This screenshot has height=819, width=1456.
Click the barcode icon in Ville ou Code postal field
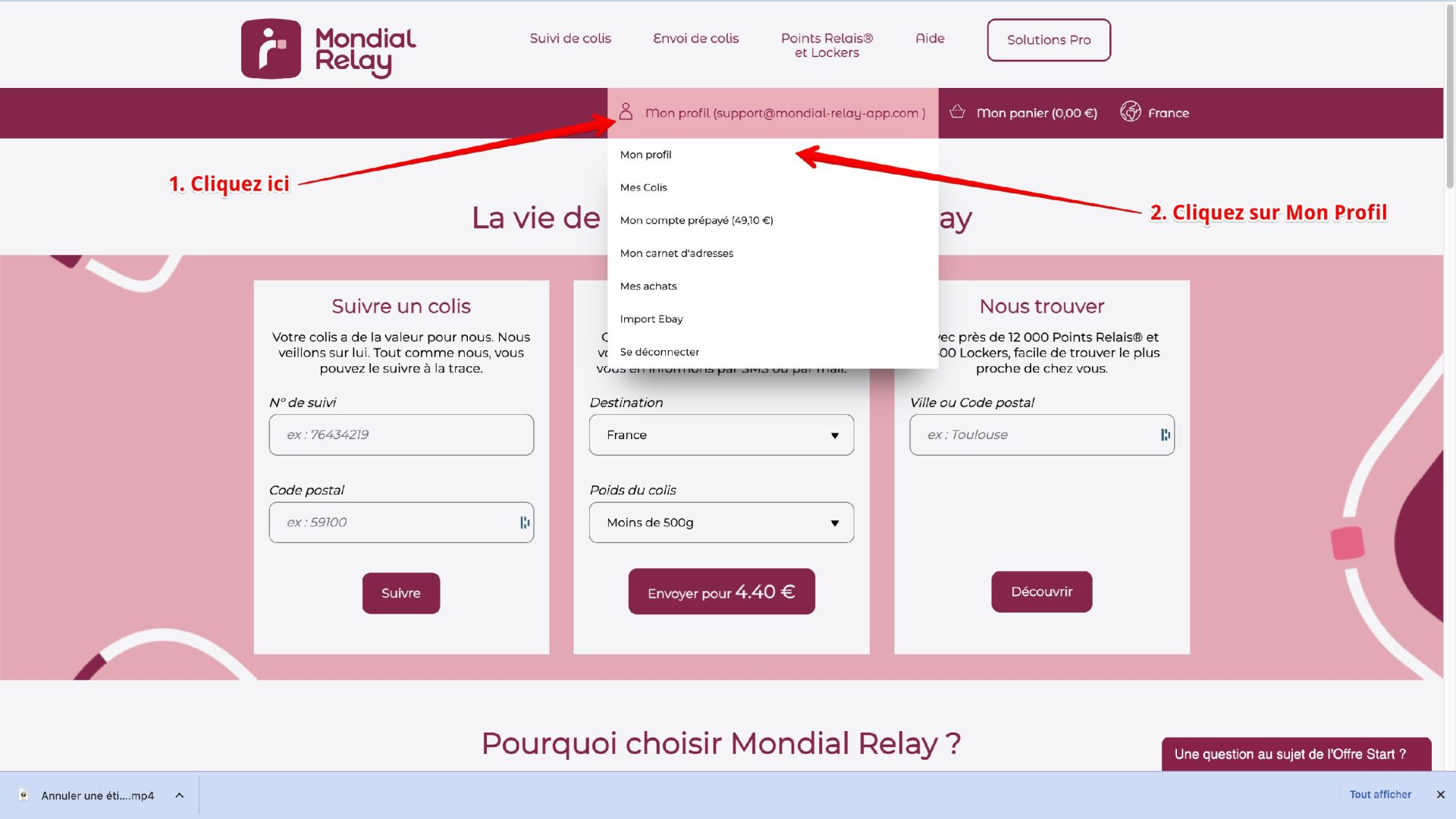pos(1164,434)
